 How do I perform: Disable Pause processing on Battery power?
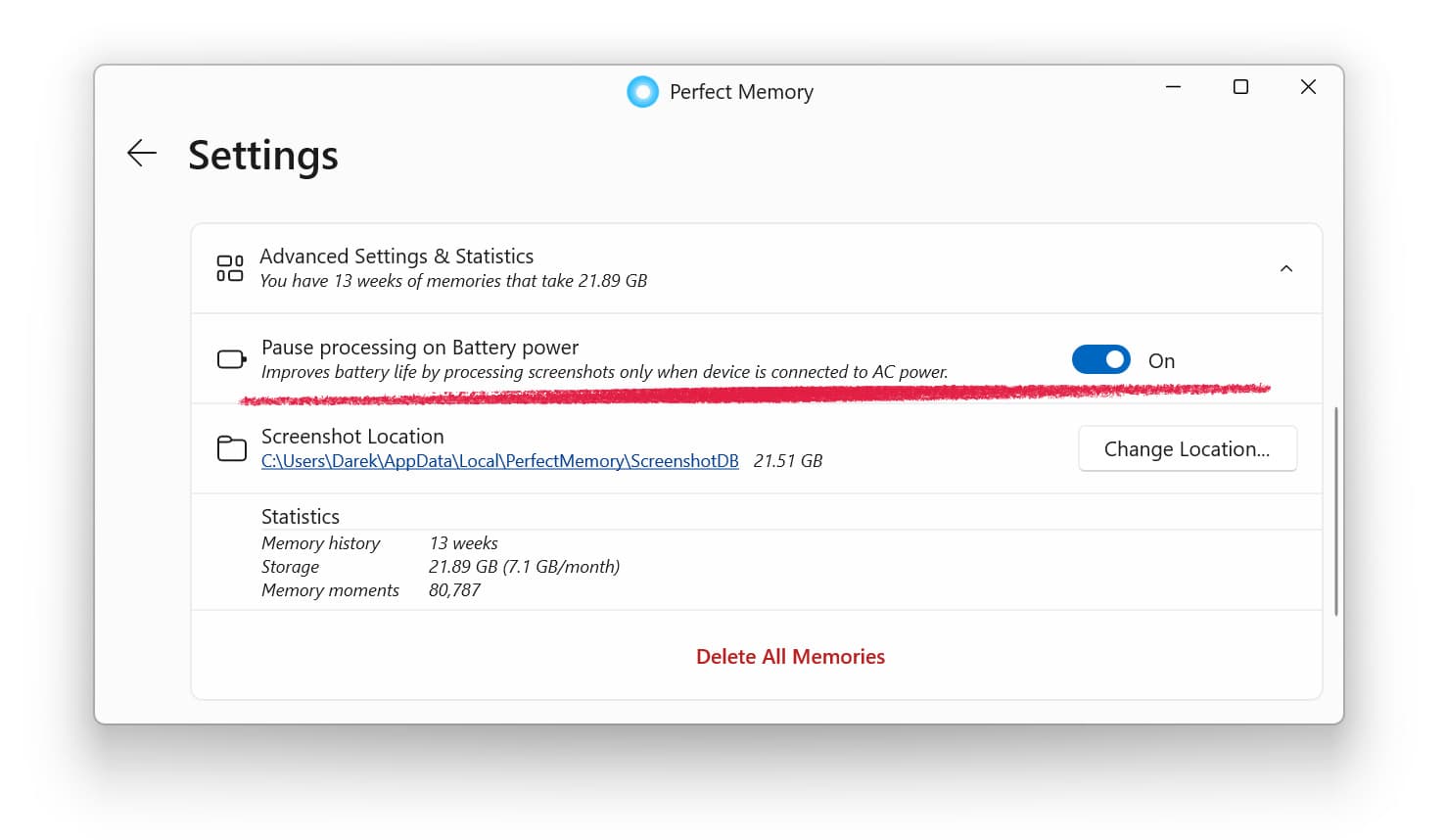pyautogui.click(x=1100, y=359)
